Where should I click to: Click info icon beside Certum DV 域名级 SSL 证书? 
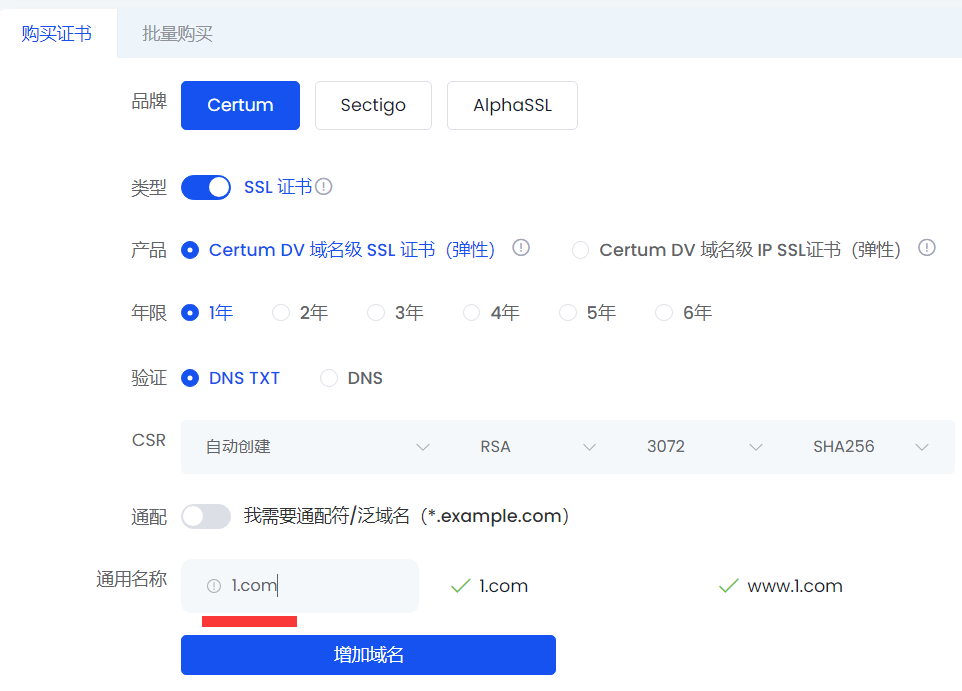point(521,248)
